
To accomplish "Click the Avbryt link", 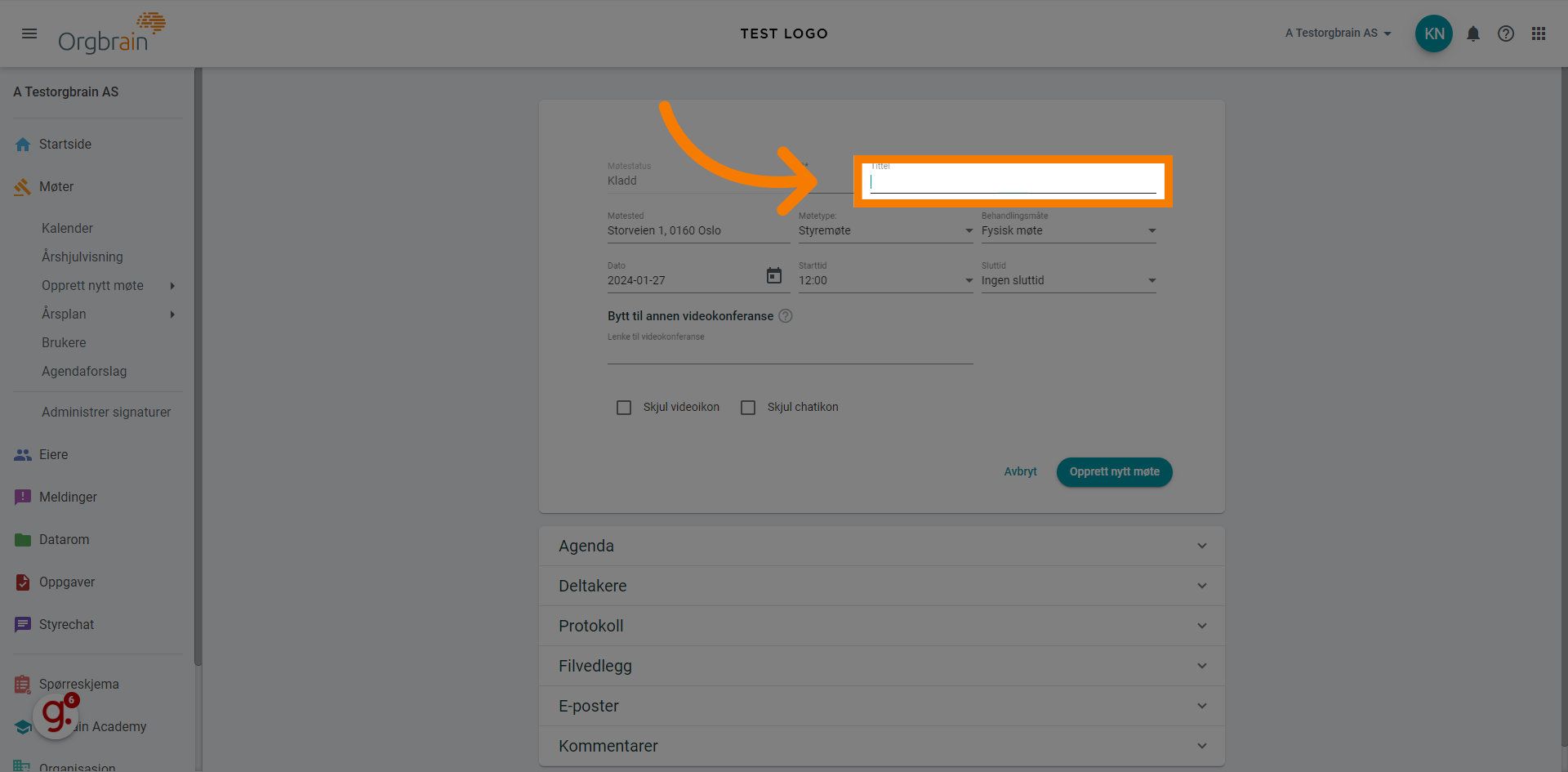I will (1020, 472).
